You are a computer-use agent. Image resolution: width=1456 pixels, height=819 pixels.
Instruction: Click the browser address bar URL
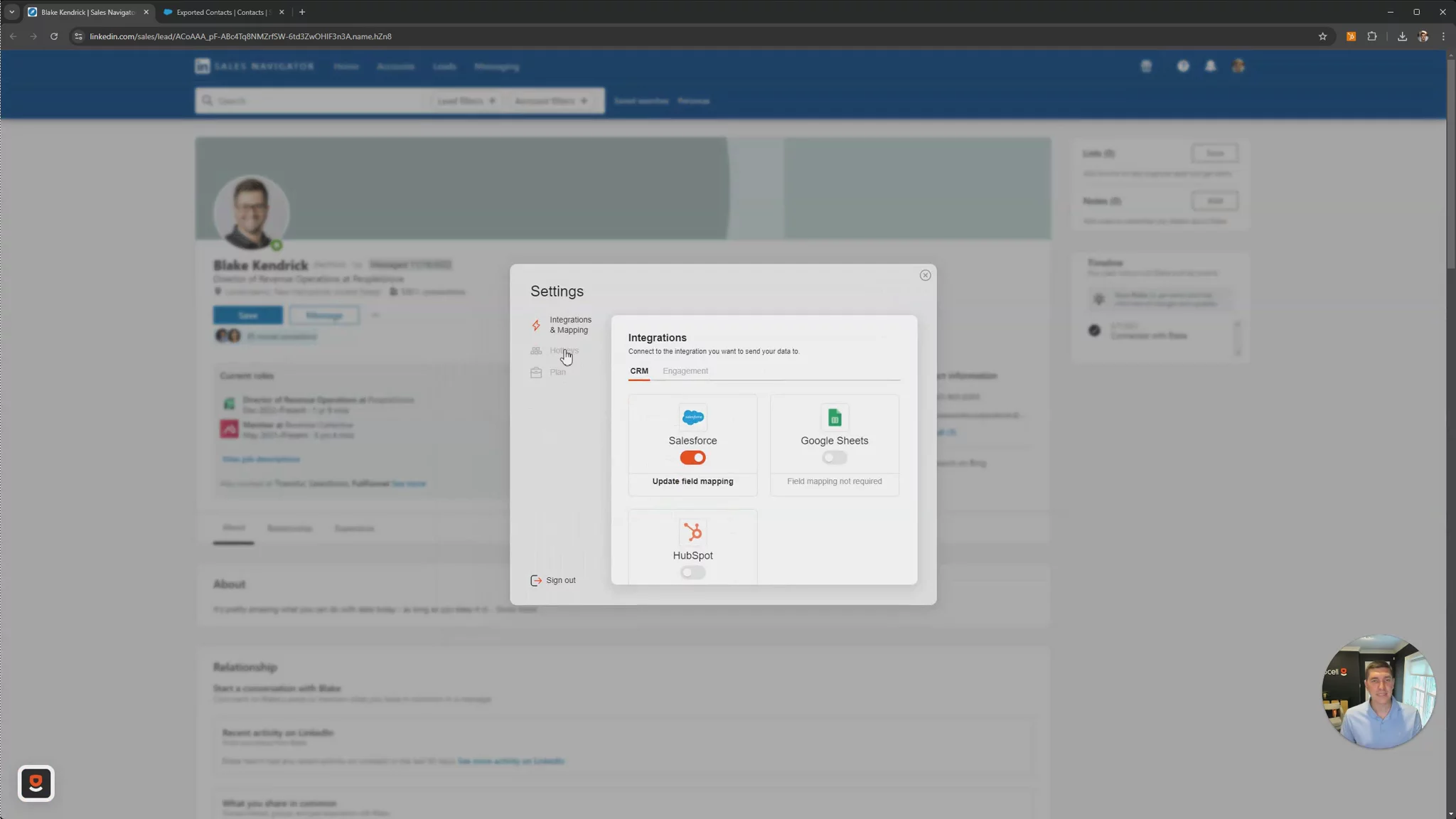240,36
